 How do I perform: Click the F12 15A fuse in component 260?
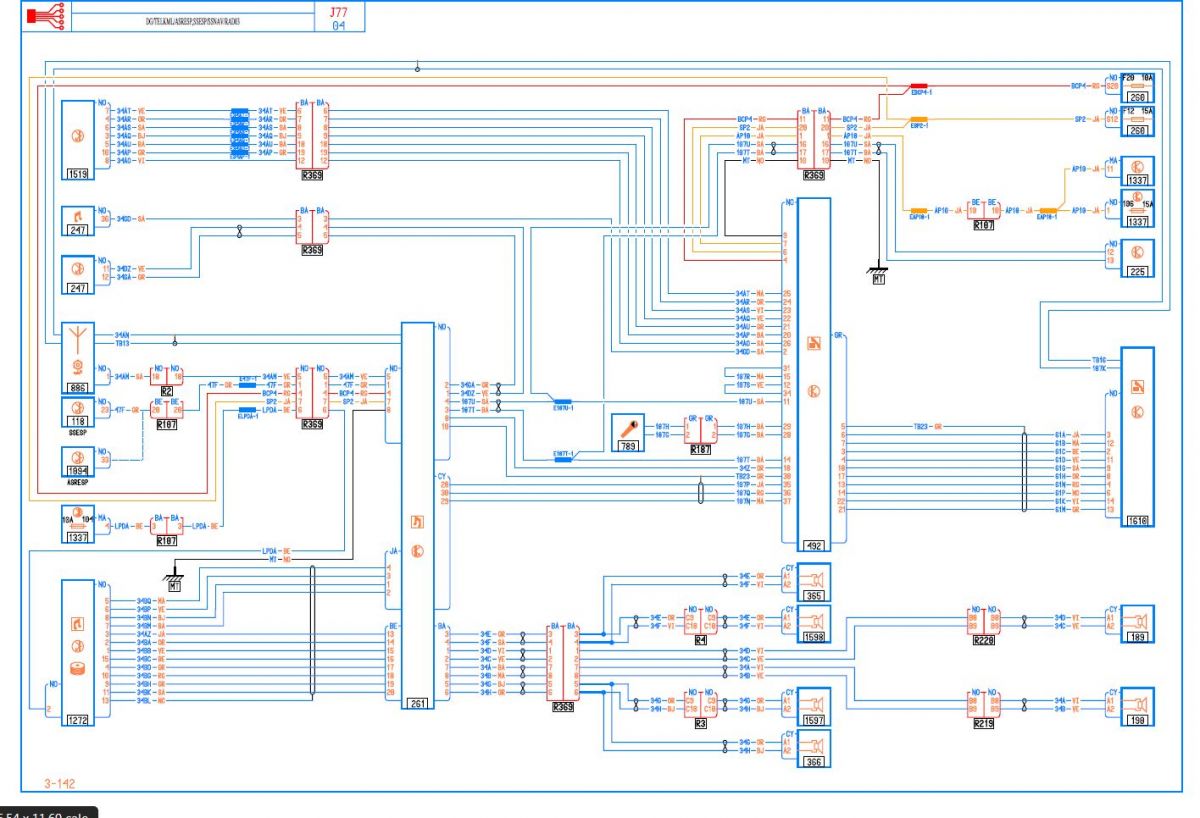coord(1137,119)
